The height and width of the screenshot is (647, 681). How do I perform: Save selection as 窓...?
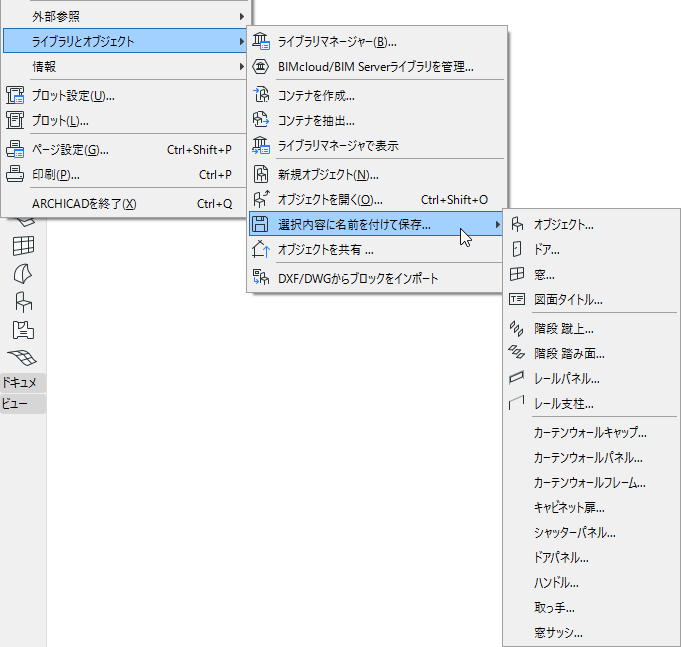point(592,275)
